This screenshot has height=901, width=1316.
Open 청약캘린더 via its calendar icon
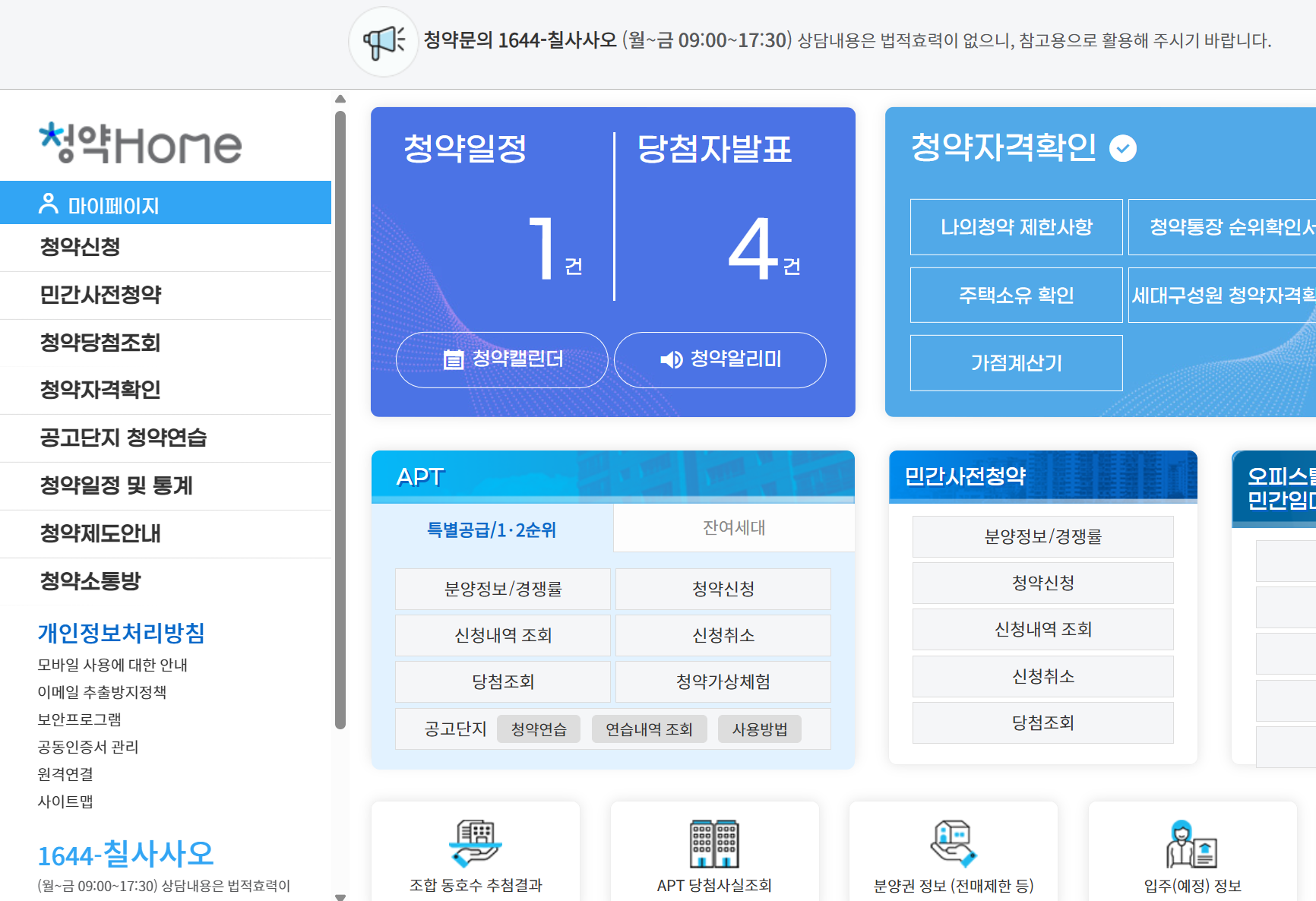pos(454,359)
